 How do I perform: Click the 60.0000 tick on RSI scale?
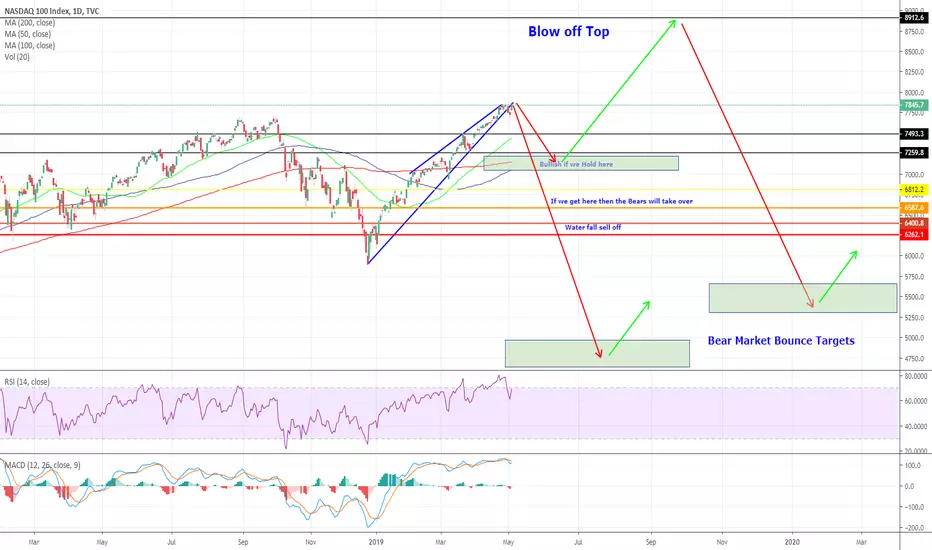[916, 401]
